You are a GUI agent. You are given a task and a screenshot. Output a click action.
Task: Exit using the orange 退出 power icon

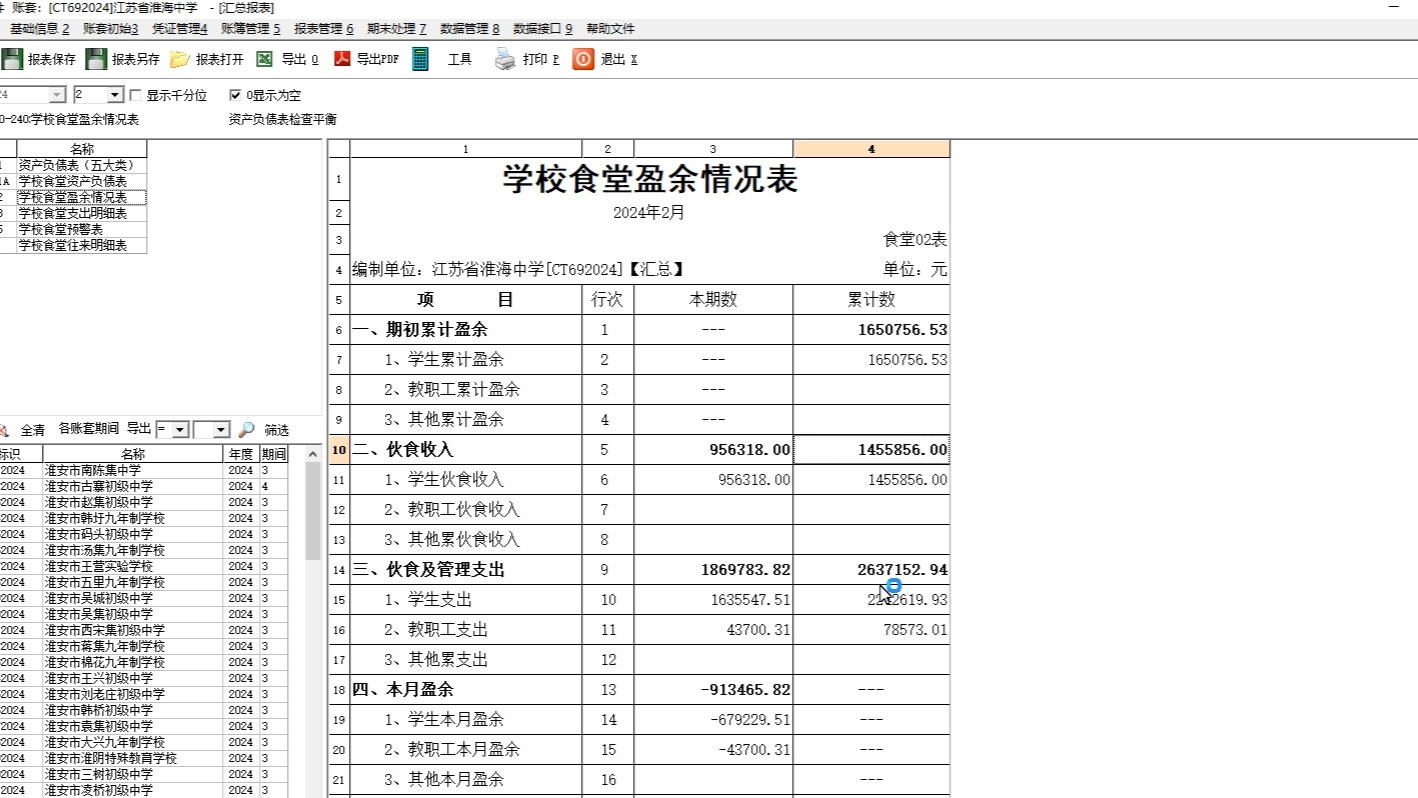[583, 59]
